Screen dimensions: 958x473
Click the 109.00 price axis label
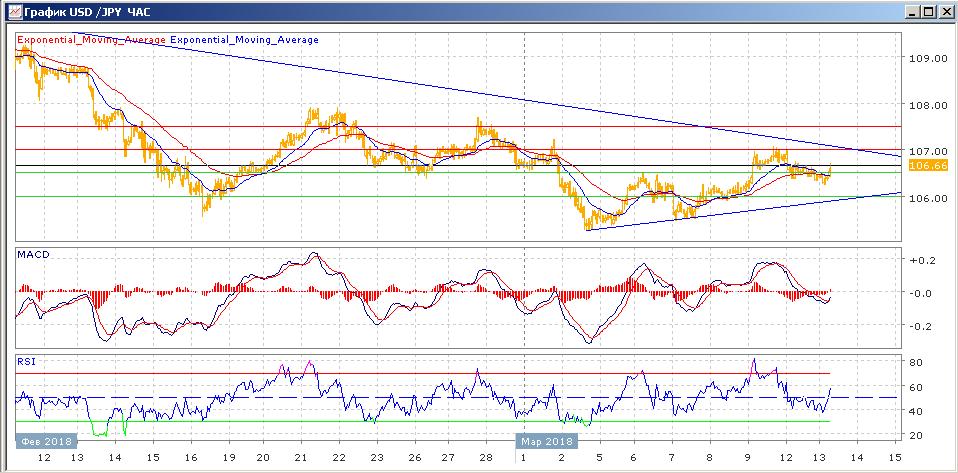point(929,58)
